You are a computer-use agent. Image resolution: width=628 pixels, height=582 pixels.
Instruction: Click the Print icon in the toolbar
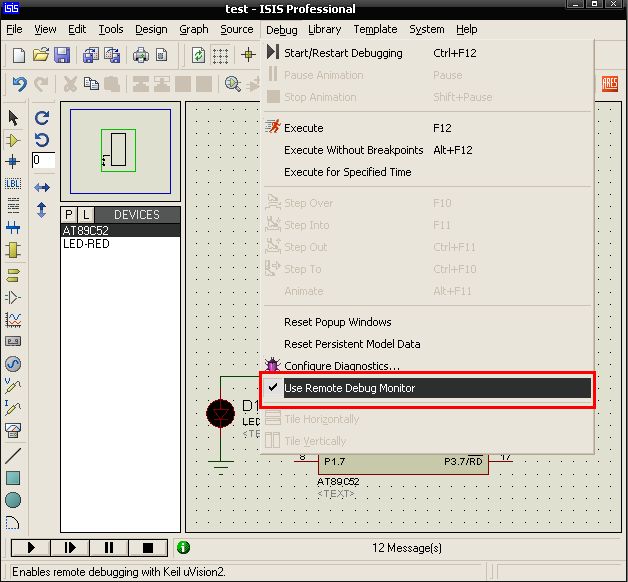point(141,55)
